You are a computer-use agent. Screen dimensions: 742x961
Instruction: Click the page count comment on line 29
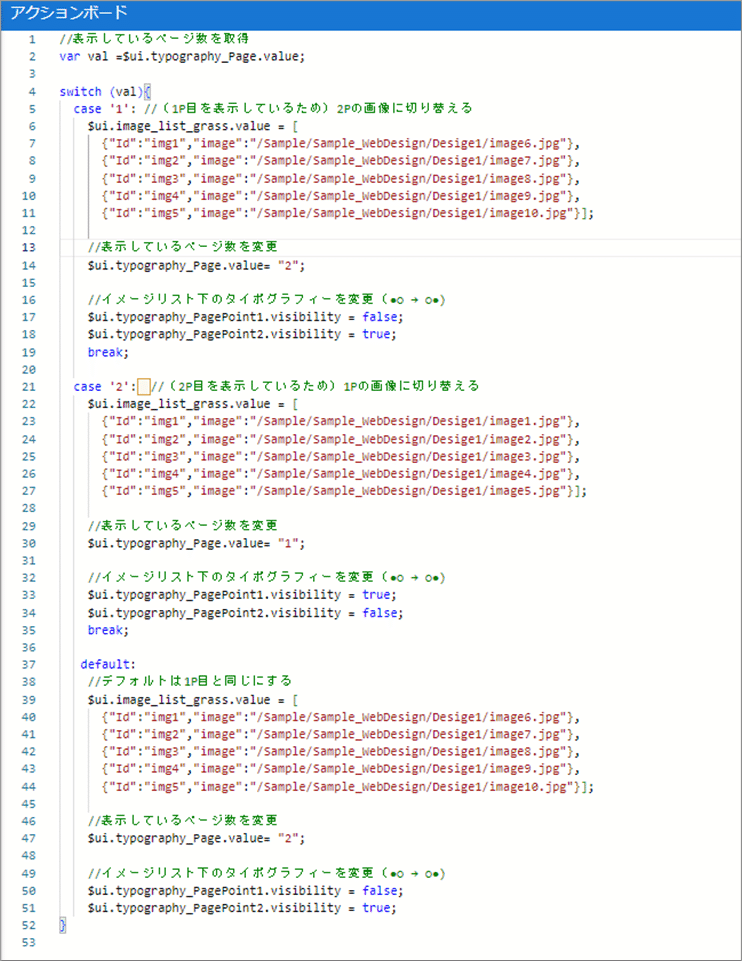pyautogui.click(x=183, y=526)
